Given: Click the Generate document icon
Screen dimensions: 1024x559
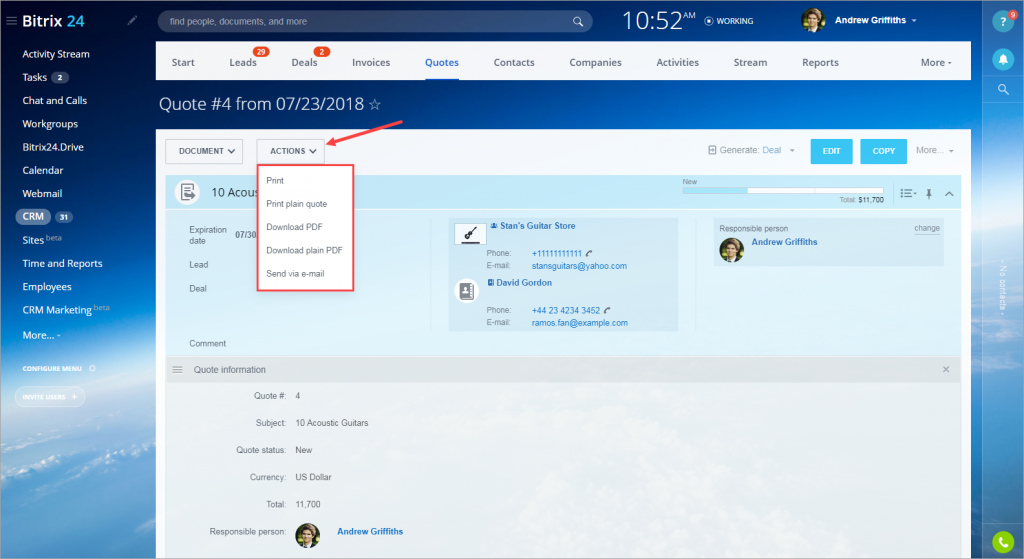Looking at the screenshot, I should click(712, 150).
